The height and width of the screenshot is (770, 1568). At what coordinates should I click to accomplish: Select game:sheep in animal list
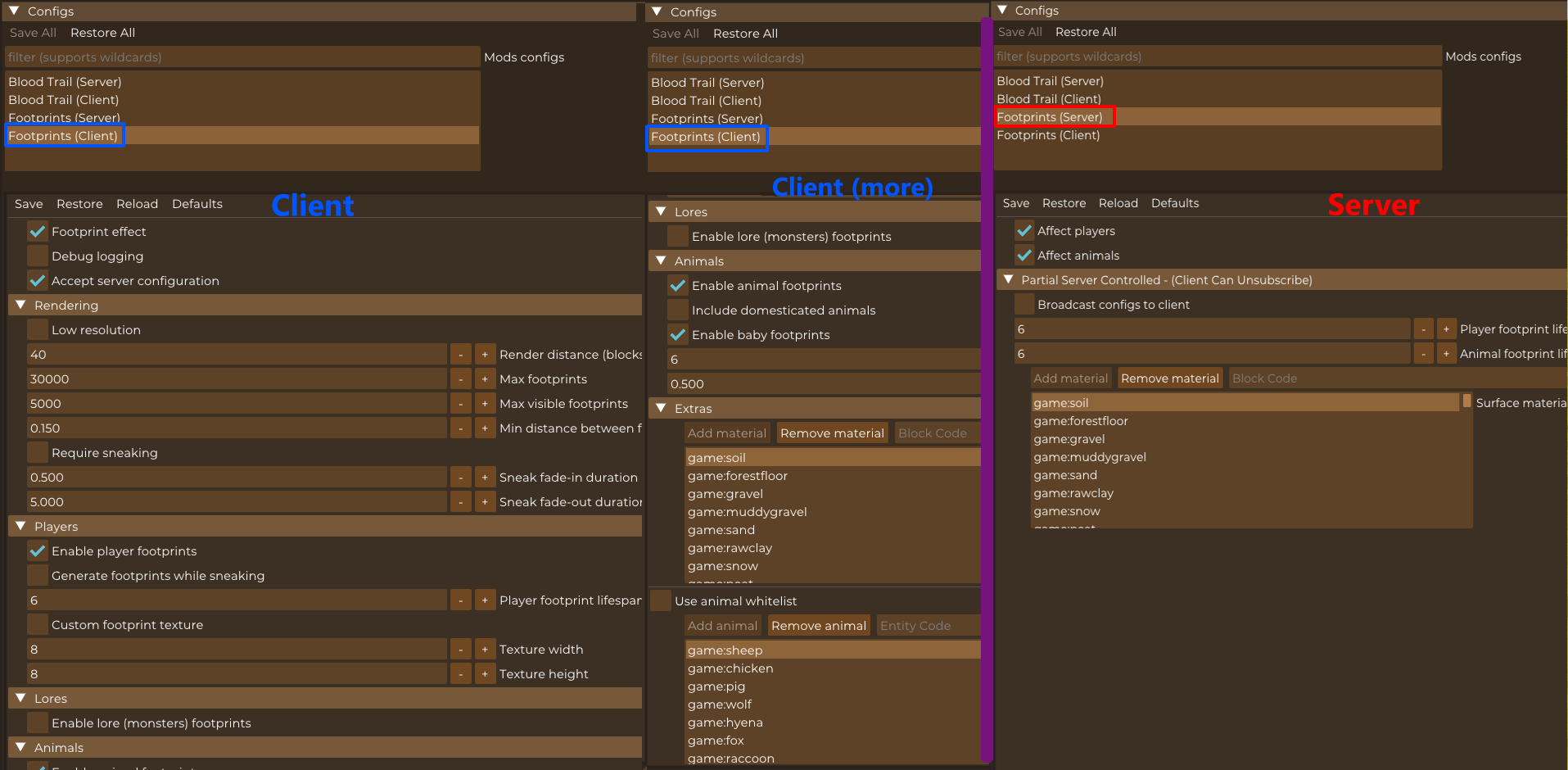[833, 650]
